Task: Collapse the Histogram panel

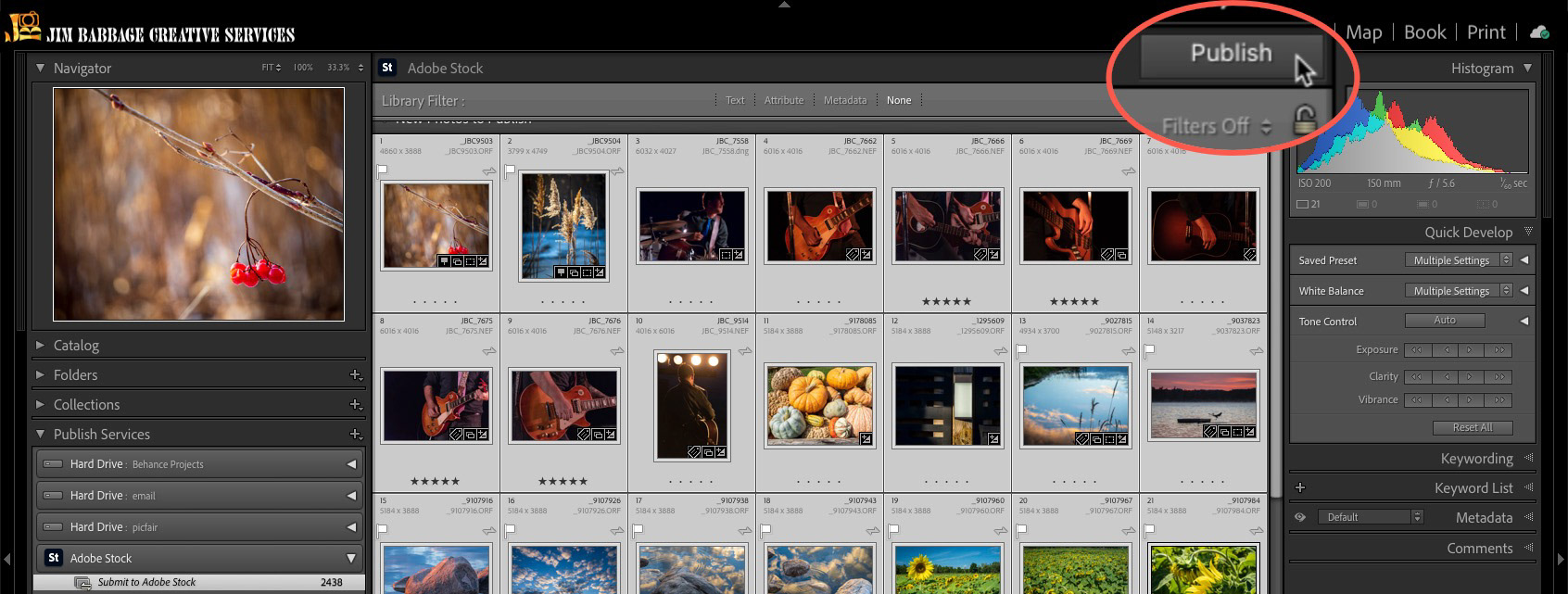Action: coord(1527,68)
